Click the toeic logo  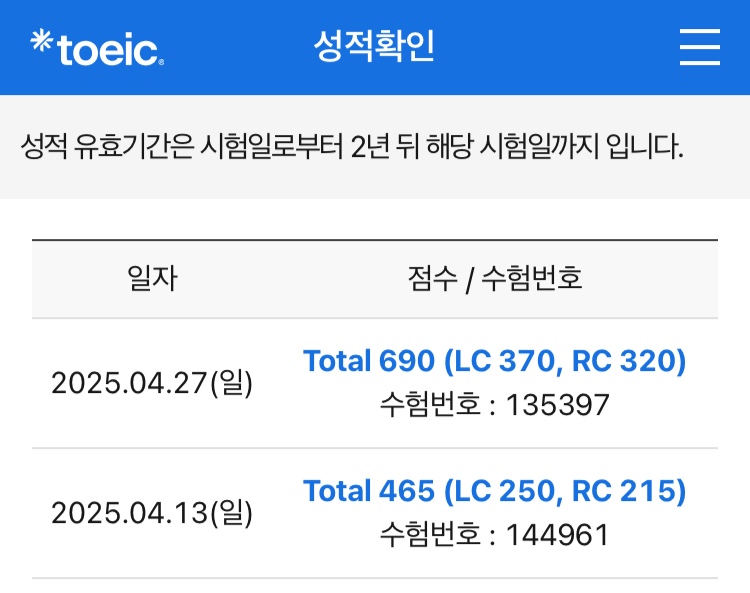click(97, 47)
